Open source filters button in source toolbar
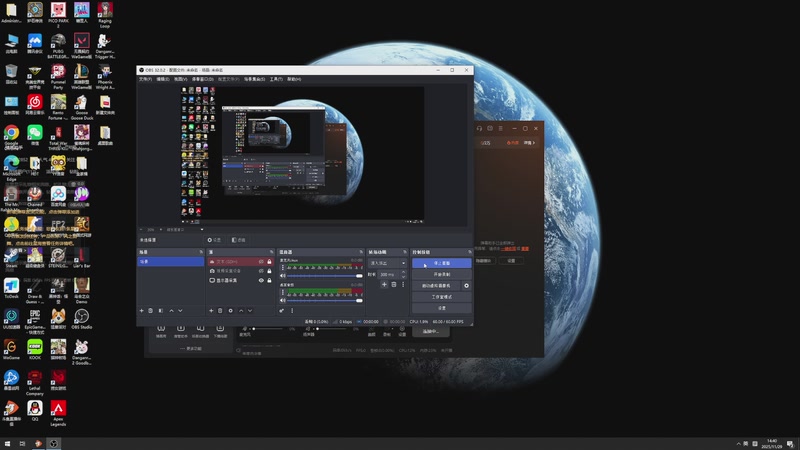 (239, 240)
